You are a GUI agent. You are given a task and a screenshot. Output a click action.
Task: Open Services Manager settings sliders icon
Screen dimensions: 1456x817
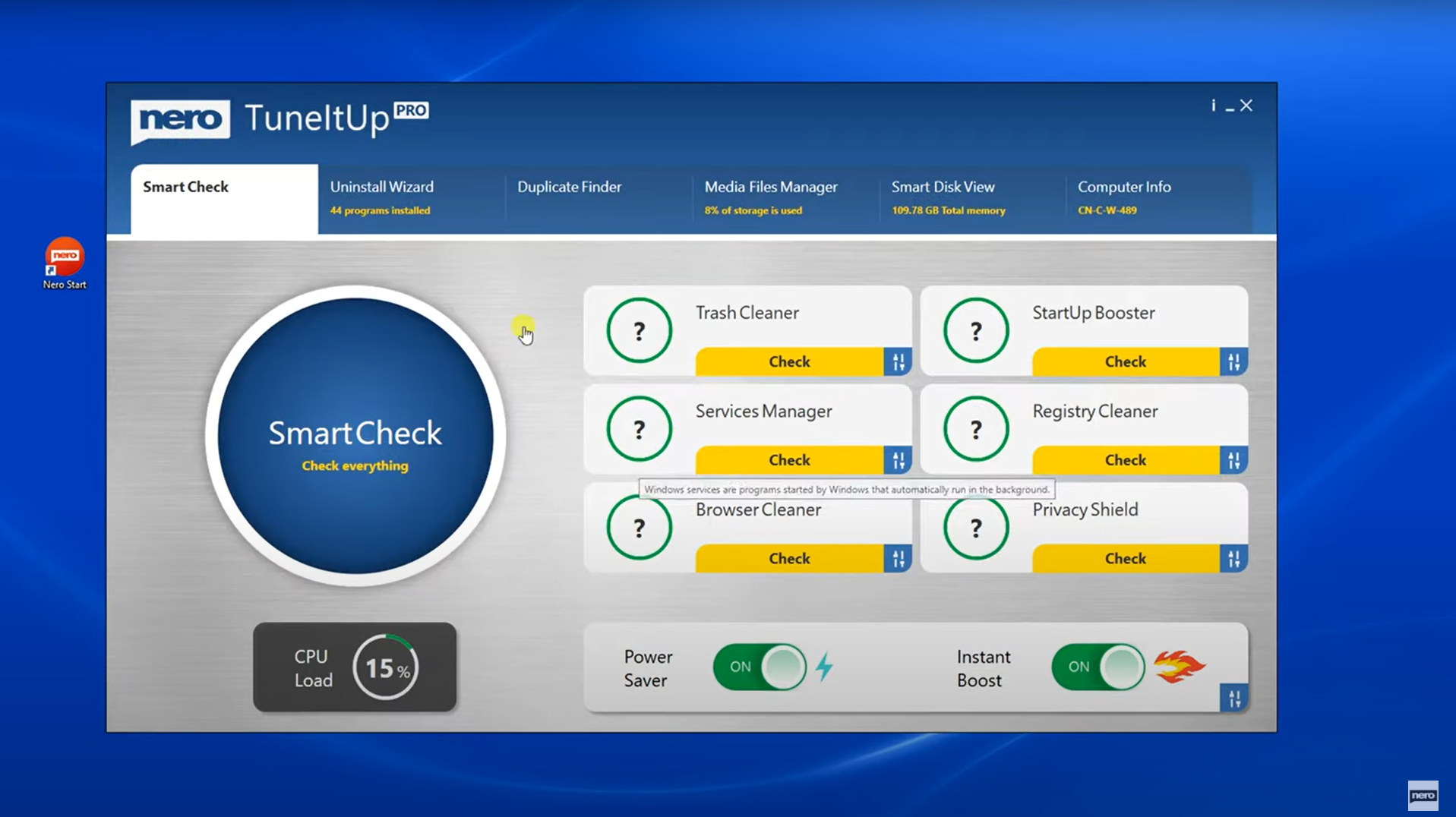[898, 460]
